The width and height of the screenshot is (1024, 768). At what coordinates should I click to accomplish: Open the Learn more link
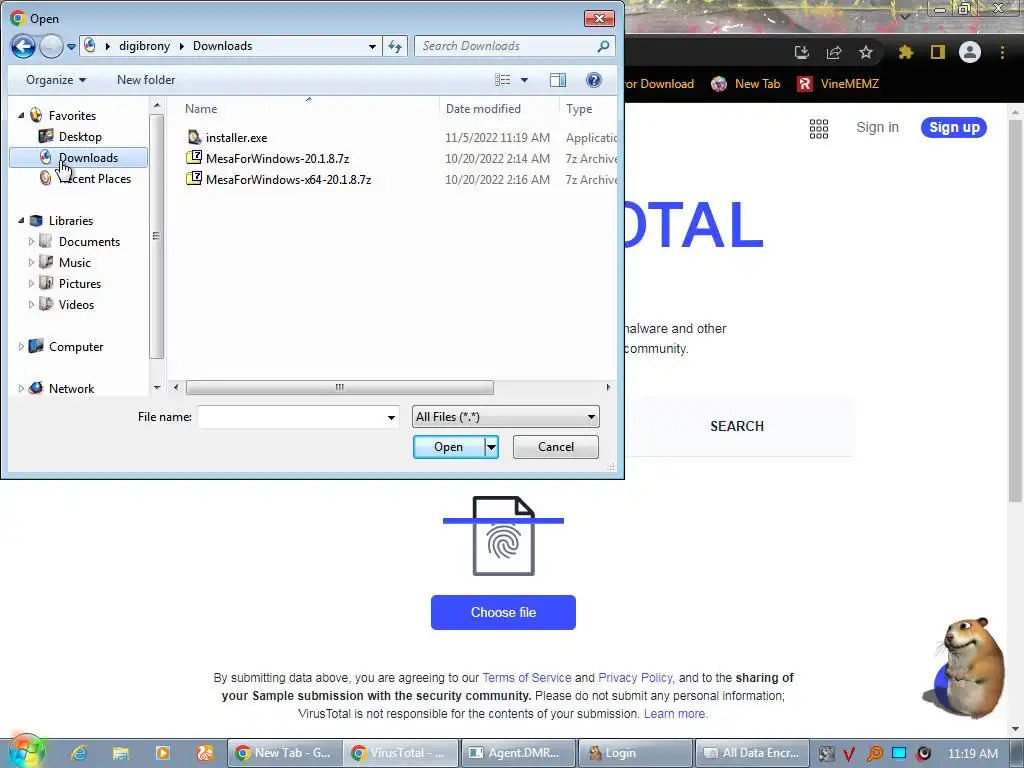click(675, 714)
